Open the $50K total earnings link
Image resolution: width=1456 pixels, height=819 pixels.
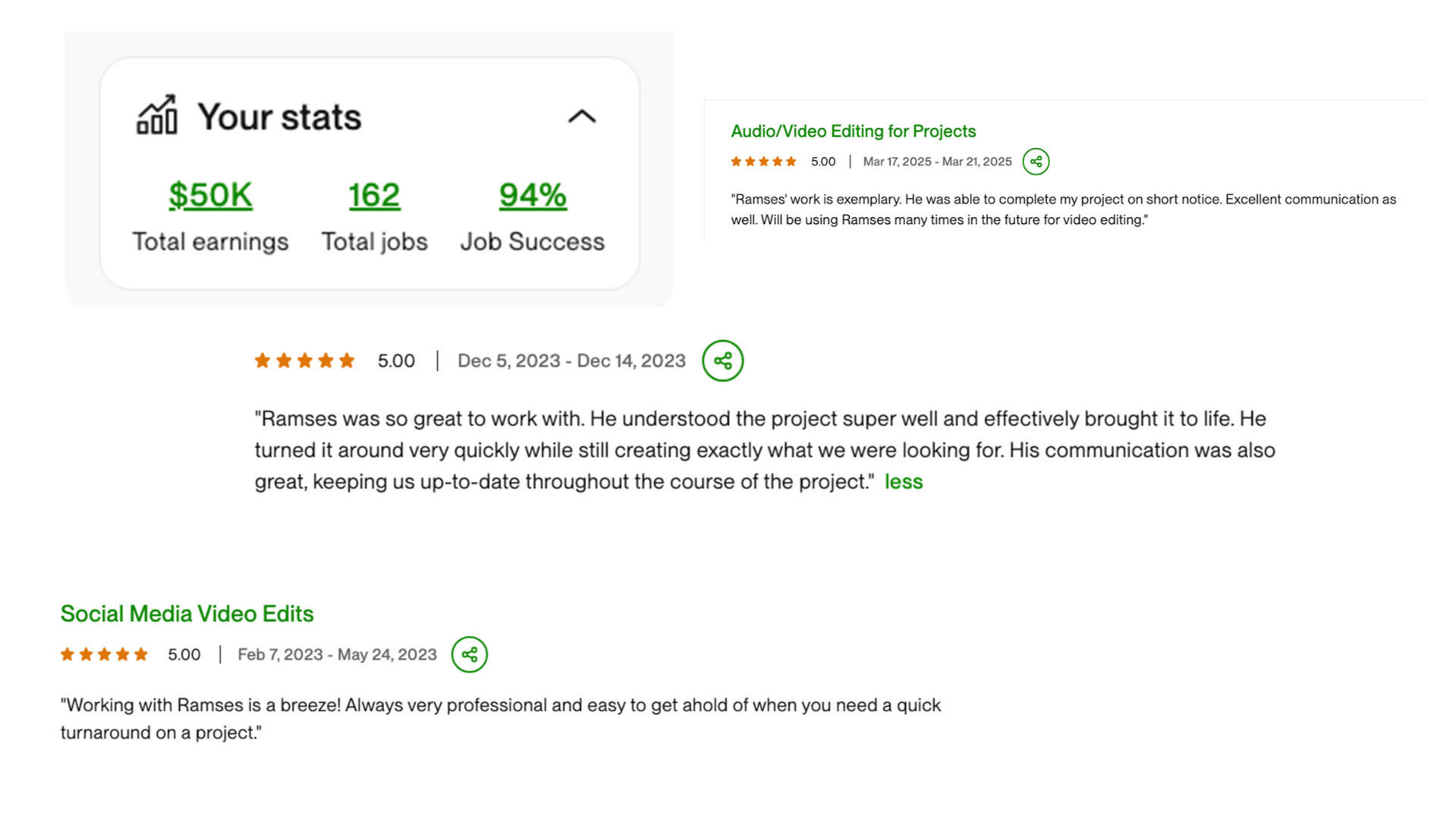tap(210, 195)
